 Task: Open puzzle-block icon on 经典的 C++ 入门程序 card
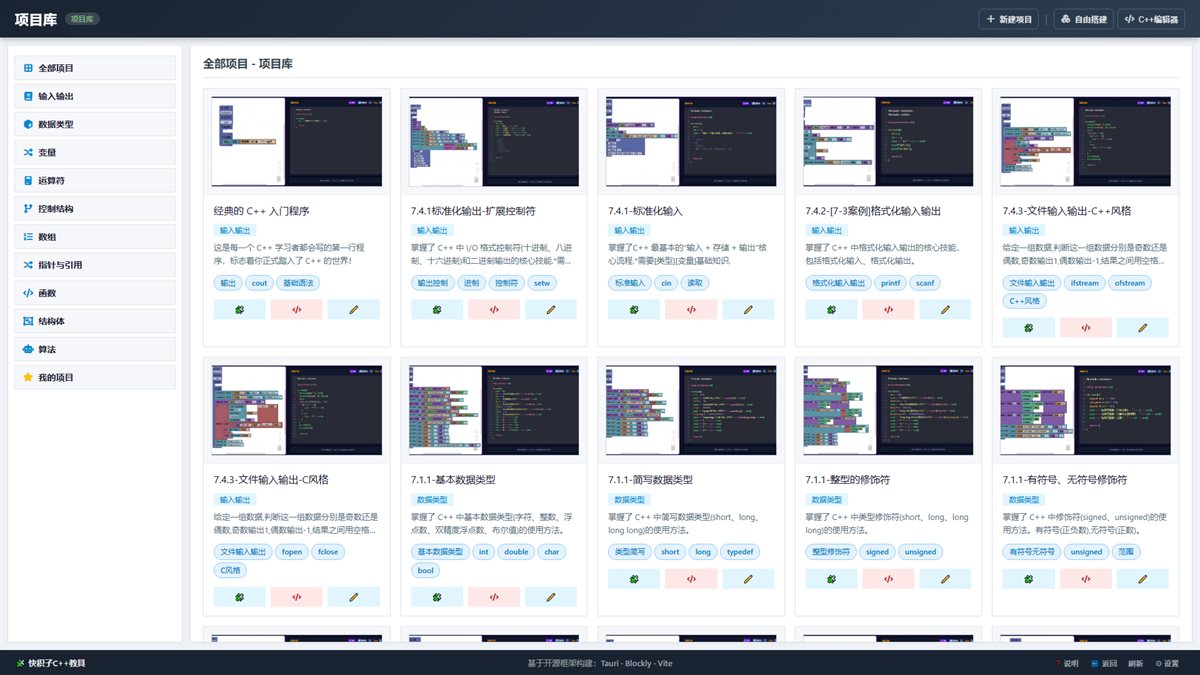(x=239, y=310)
